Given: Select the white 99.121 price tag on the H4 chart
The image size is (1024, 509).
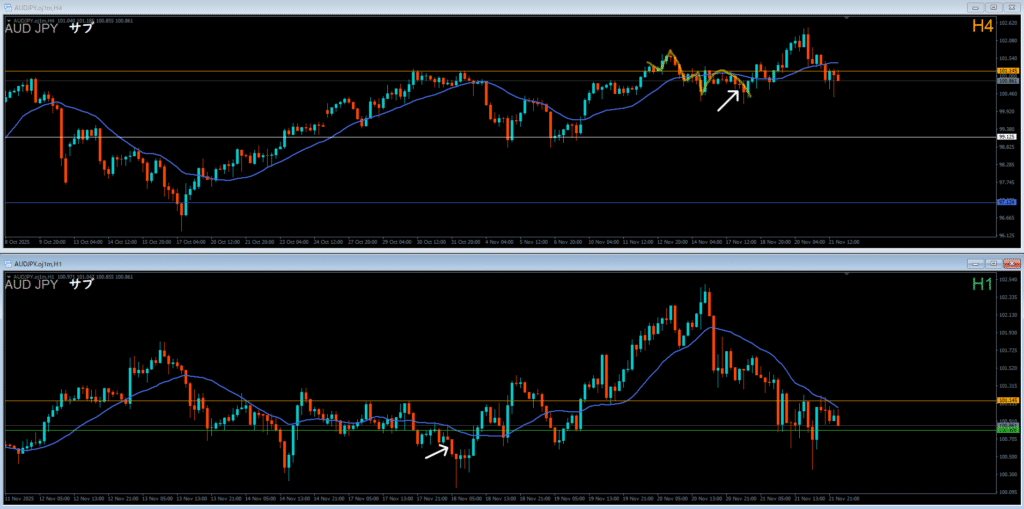Looking at the screenshot, I should tap(1005, 137).
